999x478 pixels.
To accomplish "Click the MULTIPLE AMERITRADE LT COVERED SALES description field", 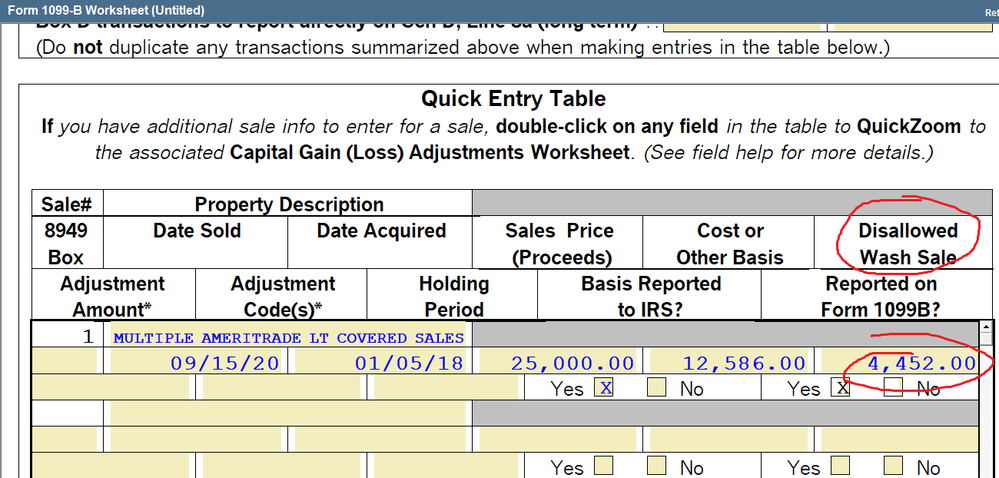I will pos(288,337).
